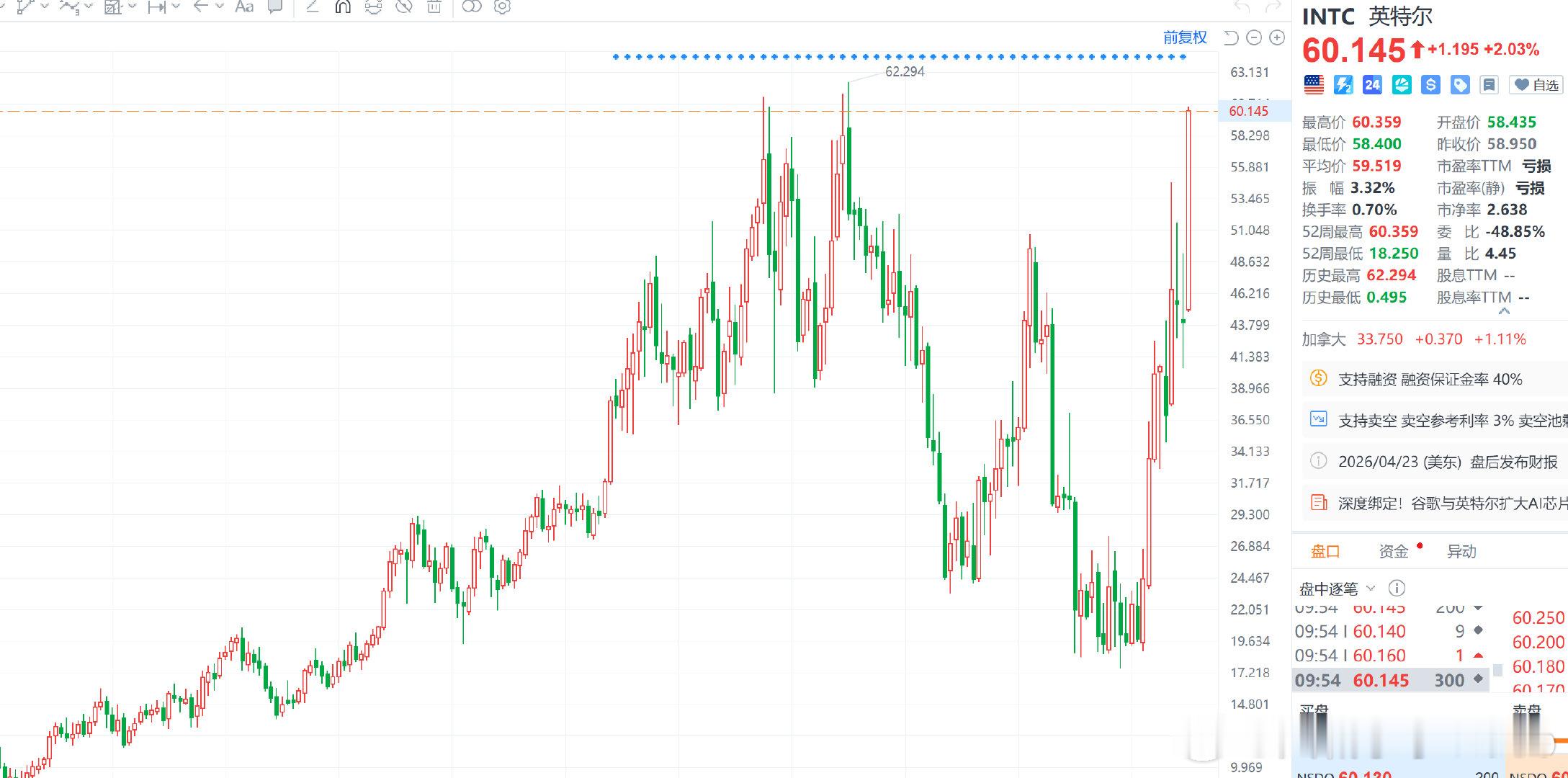Viewport: 1568px width, 778px height.
Task: Open the 前复权 adjustment selector
Action: 1185,37
